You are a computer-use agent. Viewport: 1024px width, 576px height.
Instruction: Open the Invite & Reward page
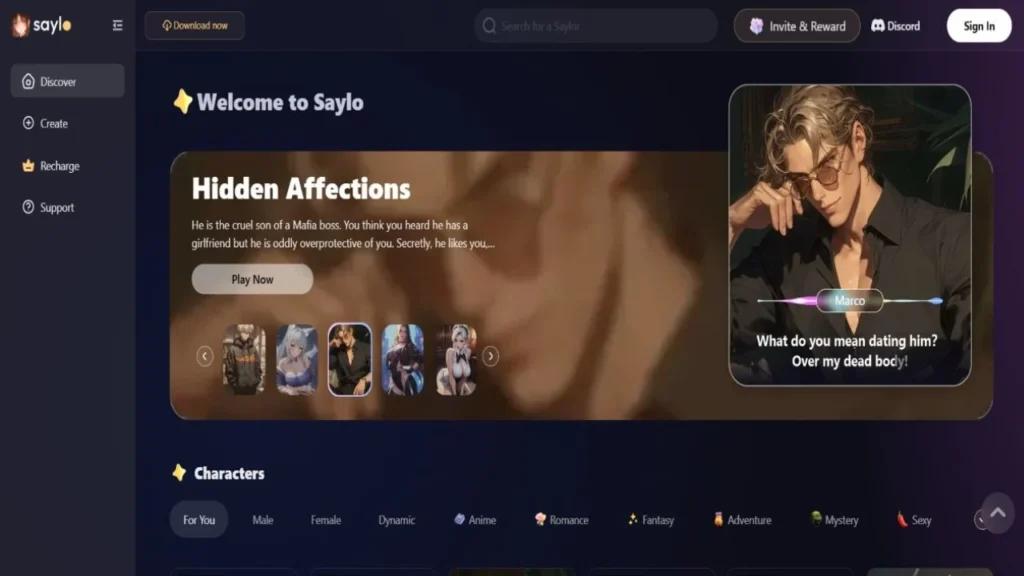pos(796,25)
